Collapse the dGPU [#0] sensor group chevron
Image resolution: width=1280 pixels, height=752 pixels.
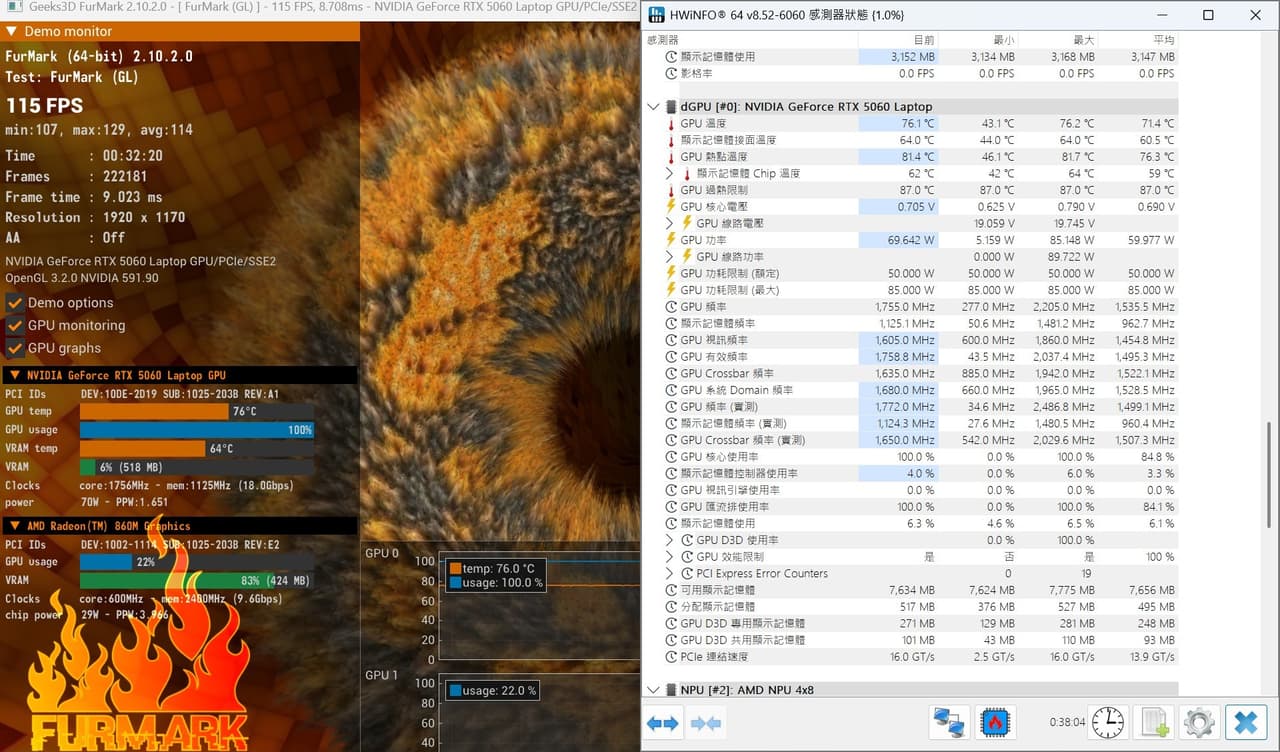(653, 107)
